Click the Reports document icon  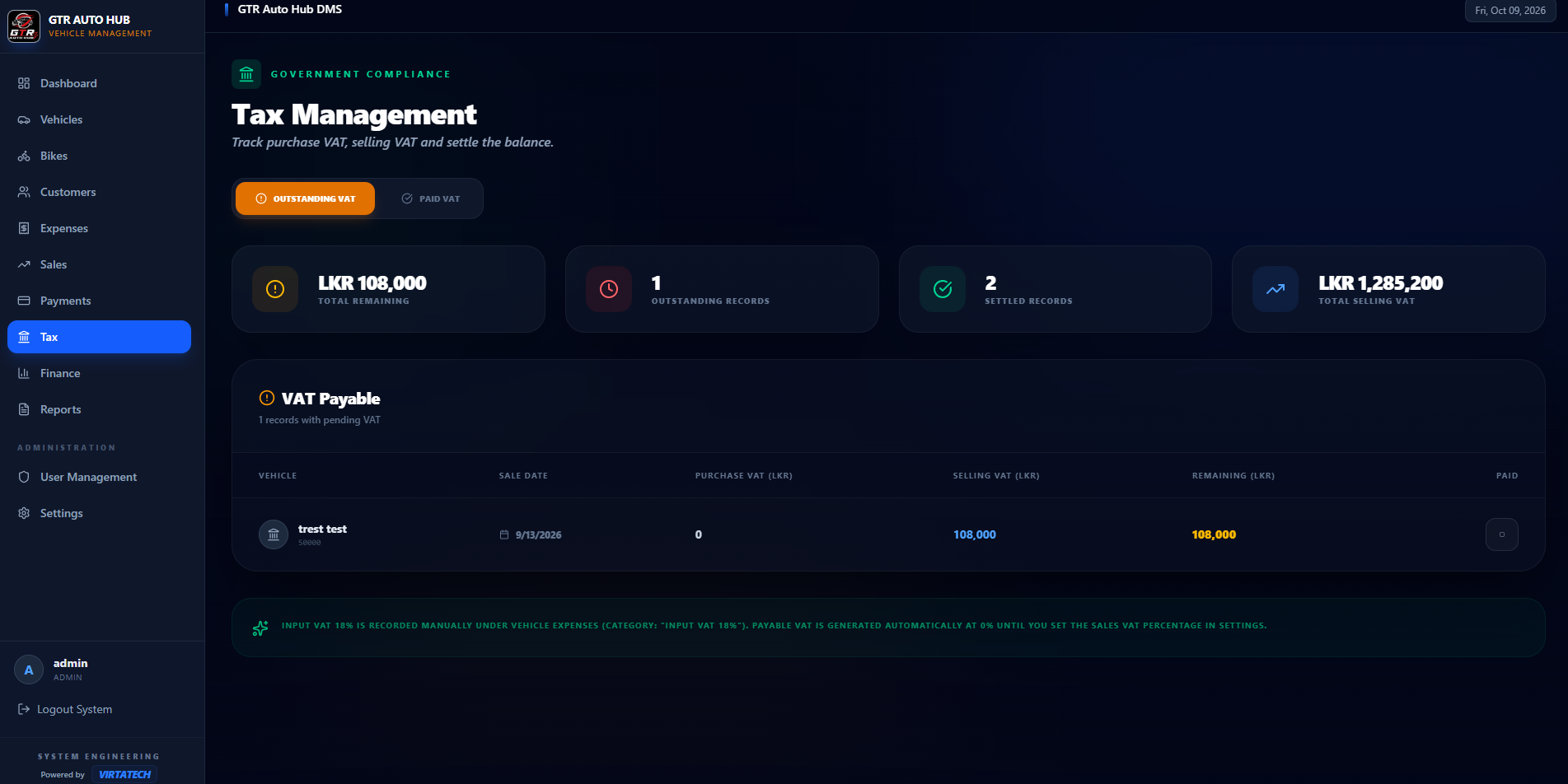click(24, 409)
